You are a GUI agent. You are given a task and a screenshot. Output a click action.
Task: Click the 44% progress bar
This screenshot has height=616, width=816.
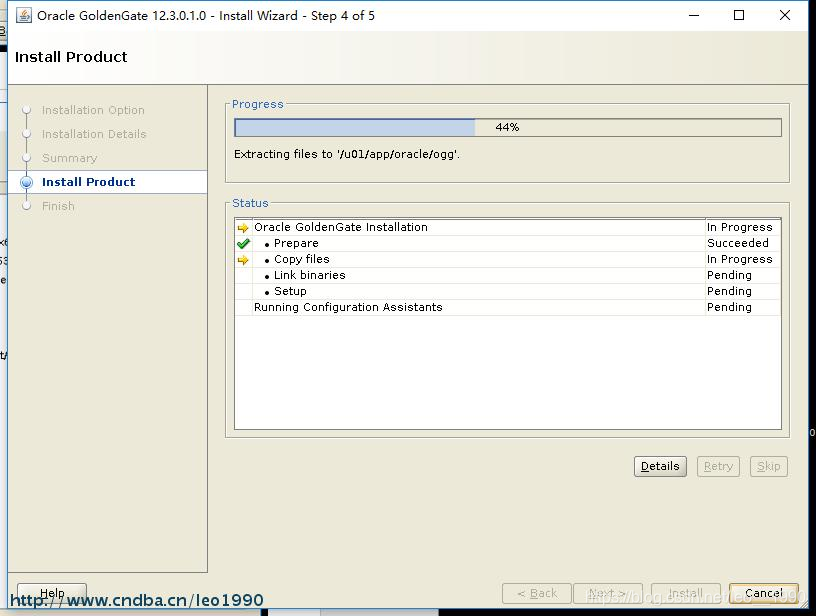(x=508, y=127)
